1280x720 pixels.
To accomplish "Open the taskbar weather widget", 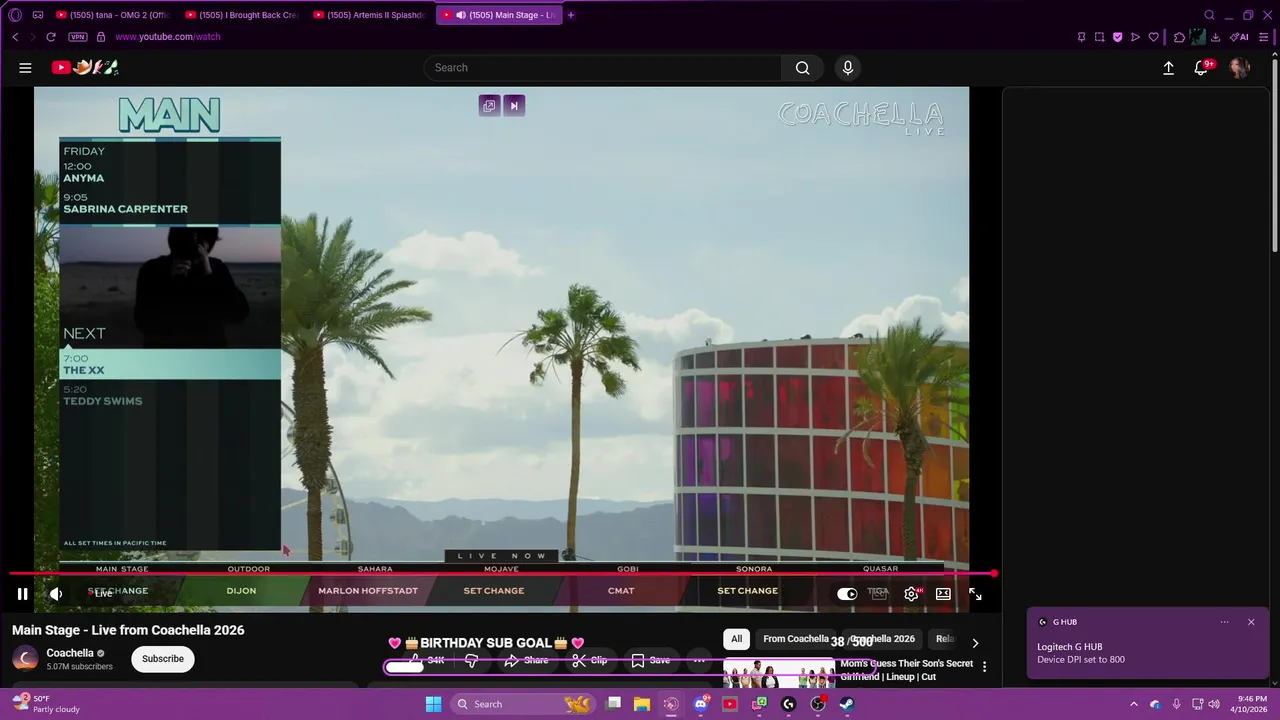I will click(45, 704).
